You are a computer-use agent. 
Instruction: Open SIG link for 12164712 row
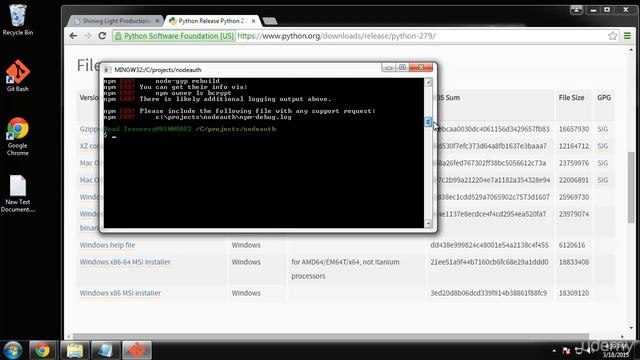602,146
